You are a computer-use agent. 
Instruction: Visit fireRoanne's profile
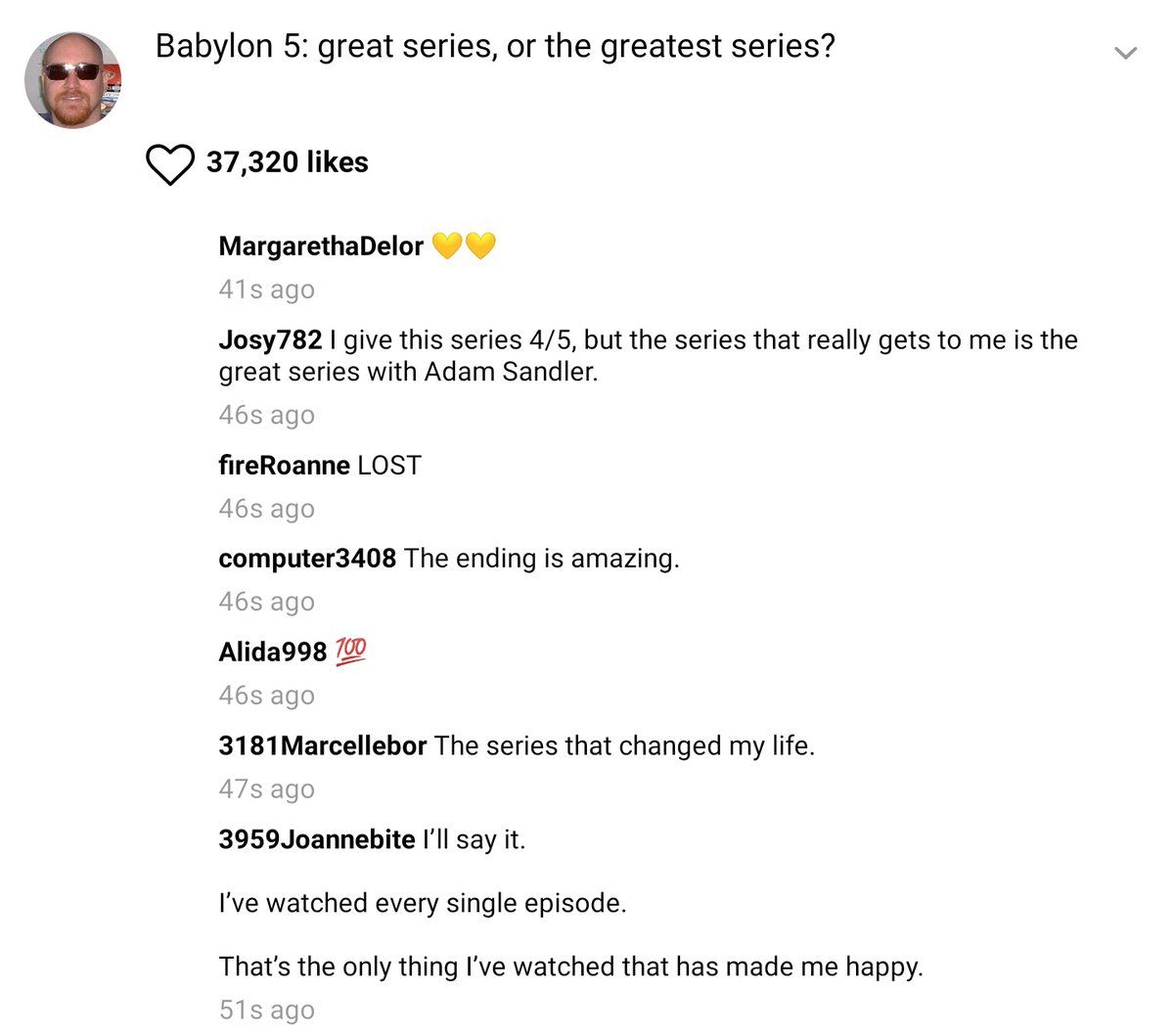[x=284, y=465]
